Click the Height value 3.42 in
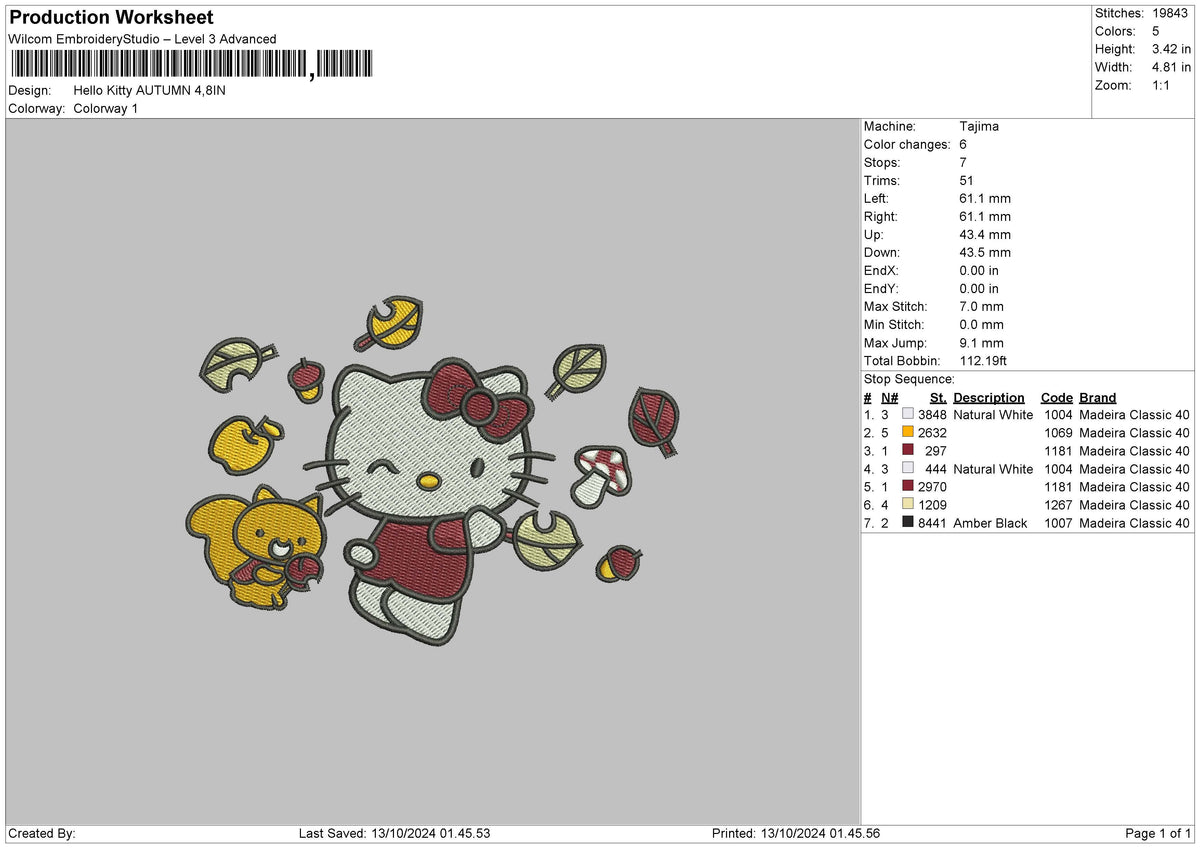Image resolution: width=1200 pixels, height=848 pixels. [x=1172, y=49]
